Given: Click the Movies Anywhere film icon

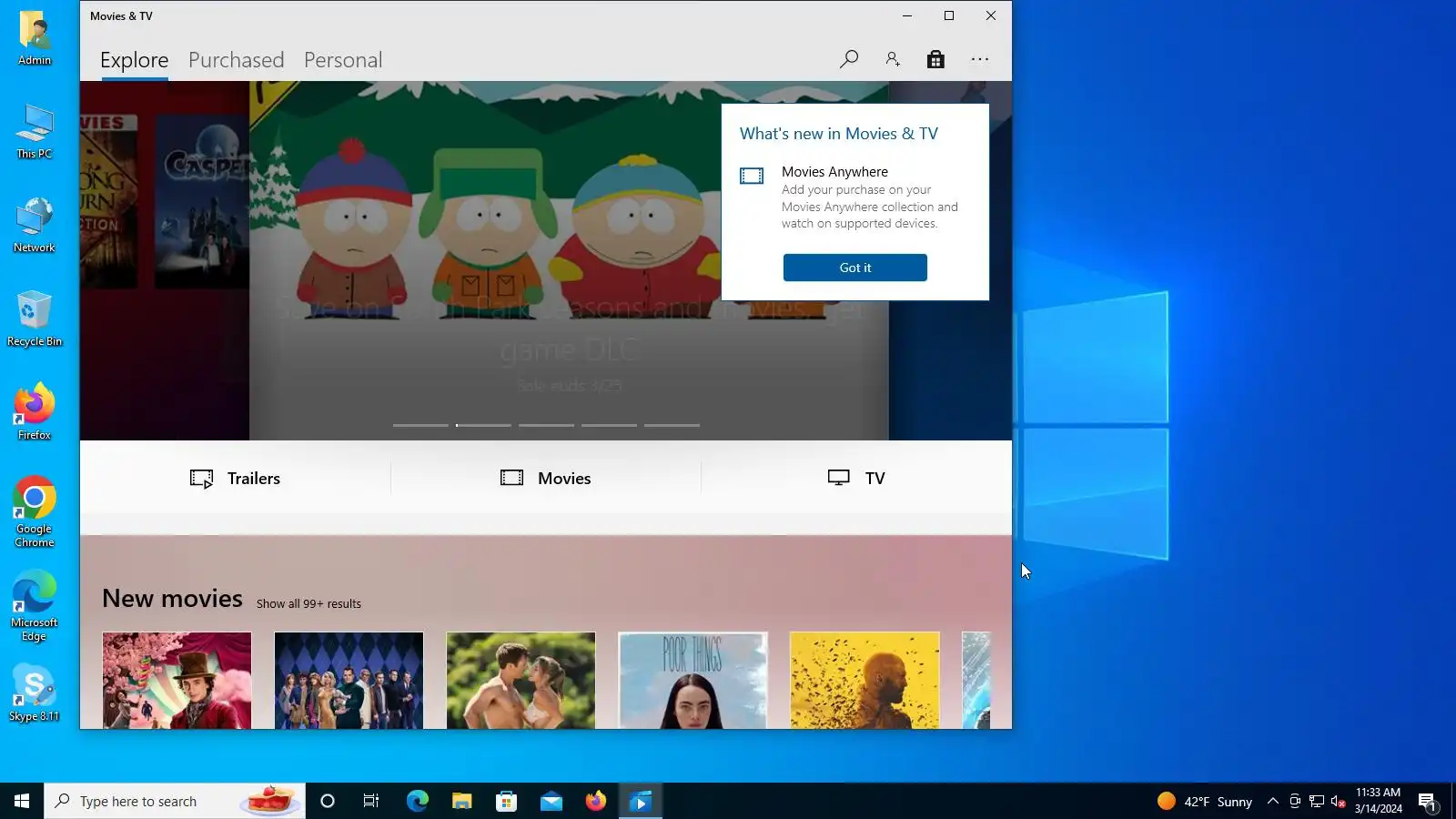Looking at the screenshot, I should click(x=752, y=176).
